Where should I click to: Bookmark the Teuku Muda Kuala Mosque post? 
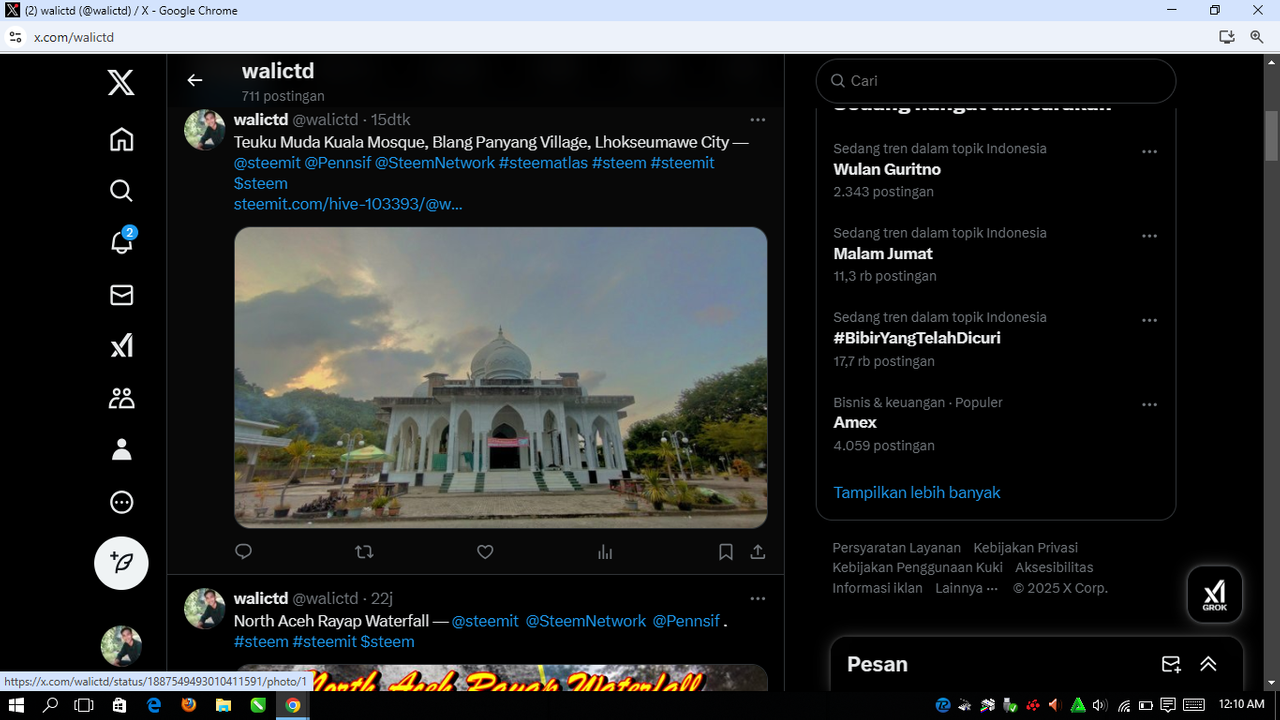726,552
